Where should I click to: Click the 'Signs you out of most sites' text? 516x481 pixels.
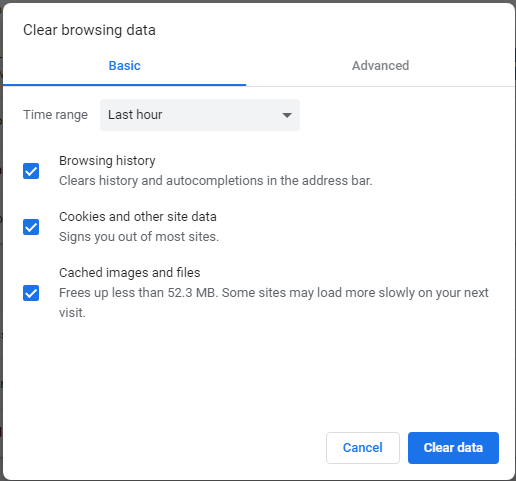(x=139, y=237)
